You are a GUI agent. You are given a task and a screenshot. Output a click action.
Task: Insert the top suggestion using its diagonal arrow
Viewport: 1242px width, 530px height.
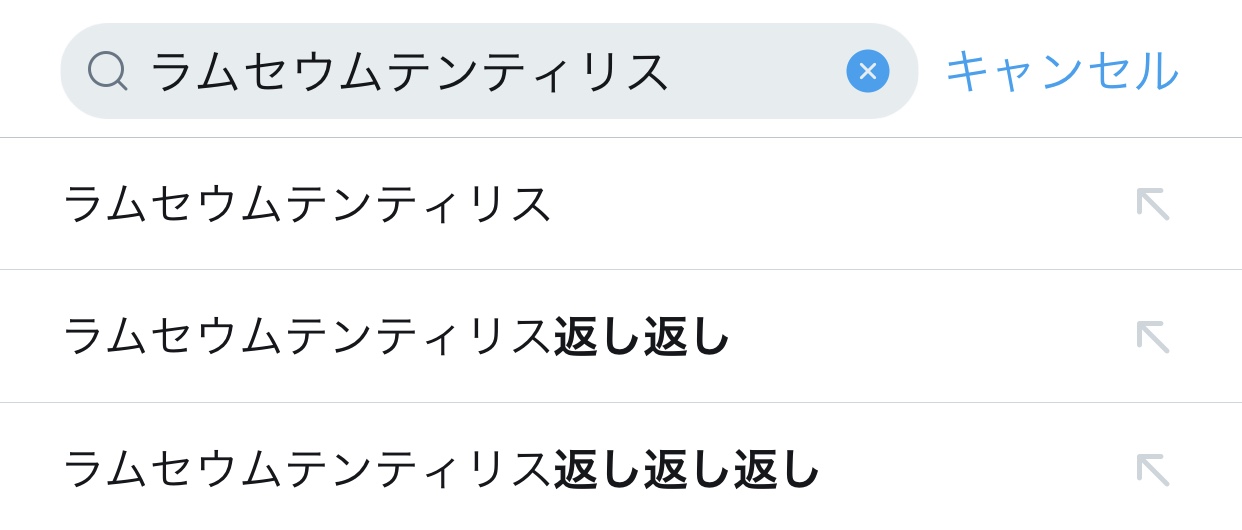(x=1152, y=204)
